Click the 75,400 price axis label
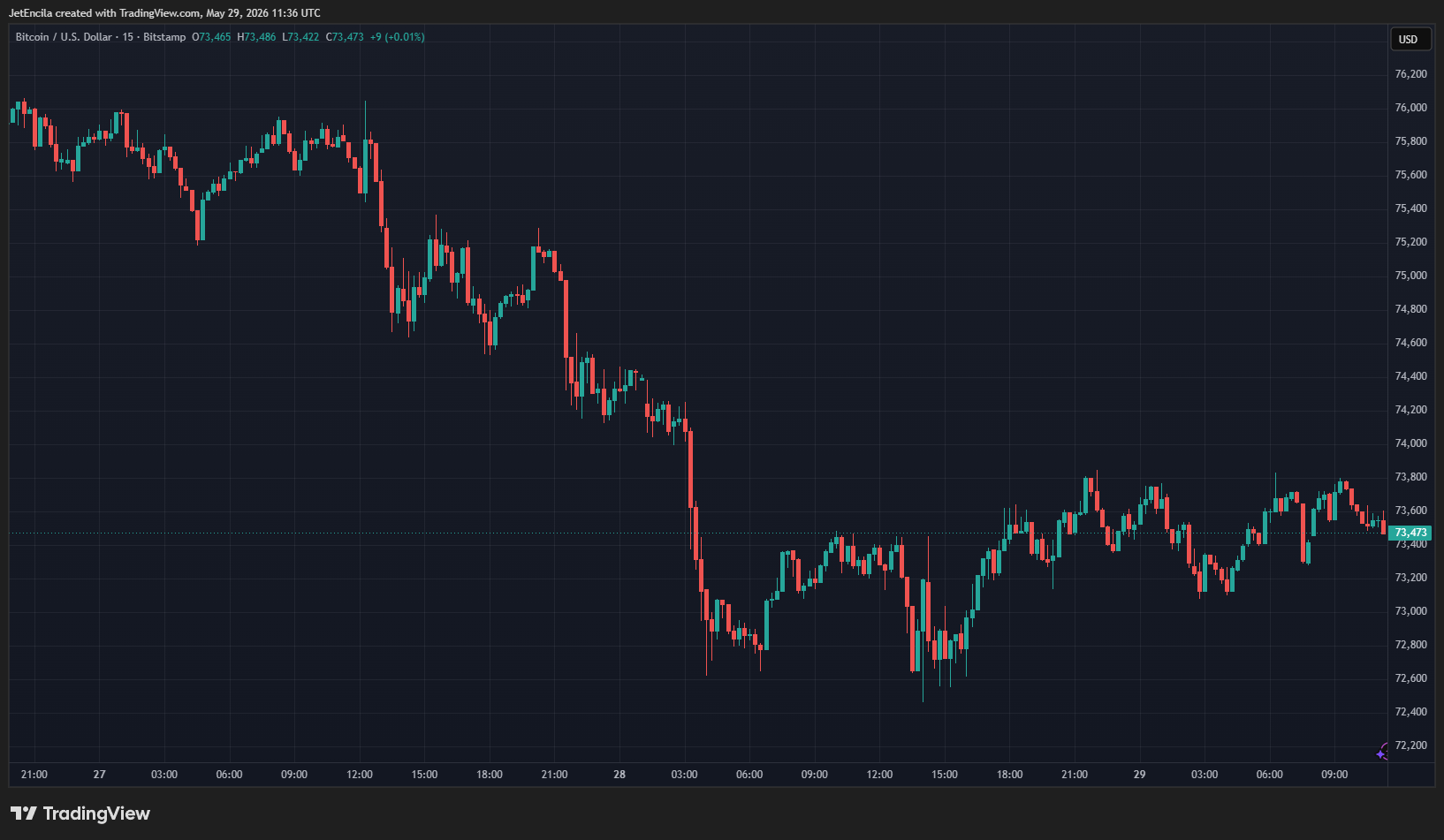The height and width of the screenshot is (840, 1444). (1410, 208)
